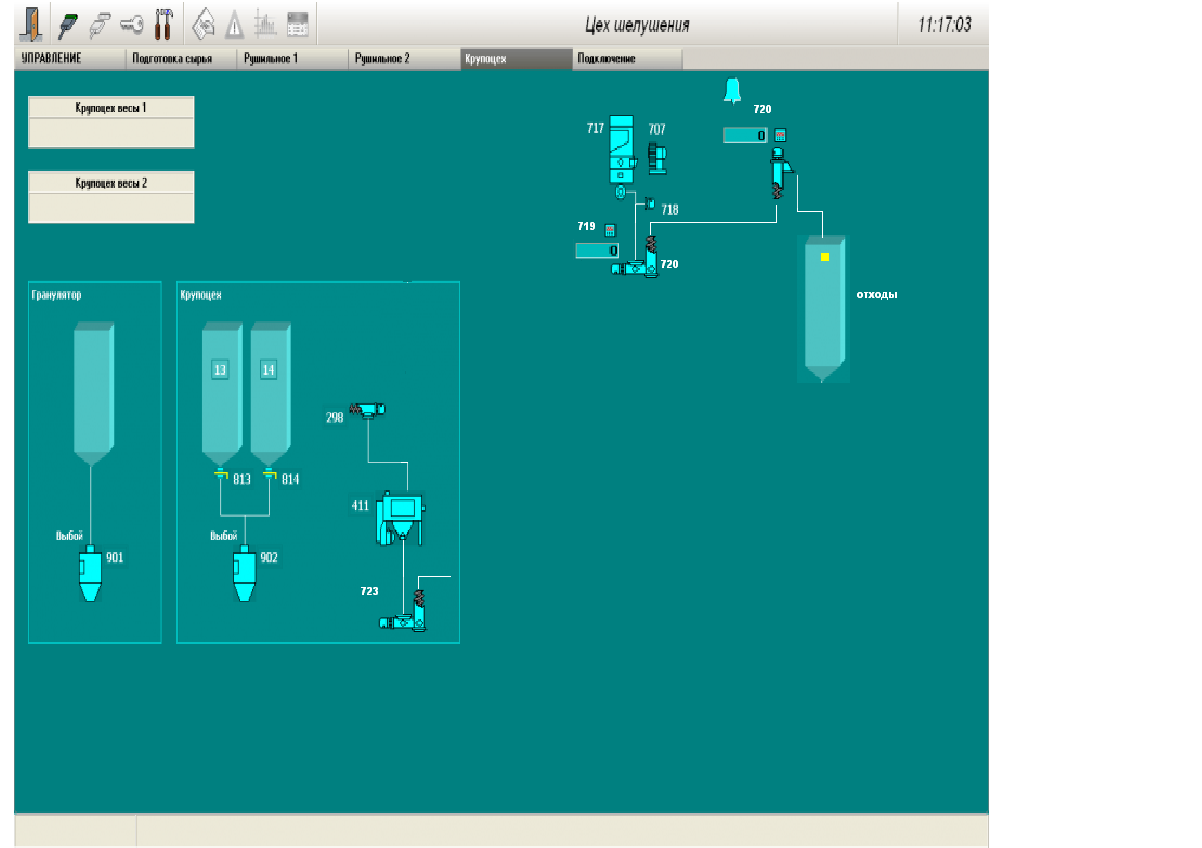The image size is (1202, 848).
Task: Click the key icon in toolbar
Action: [x=130, y=23]
